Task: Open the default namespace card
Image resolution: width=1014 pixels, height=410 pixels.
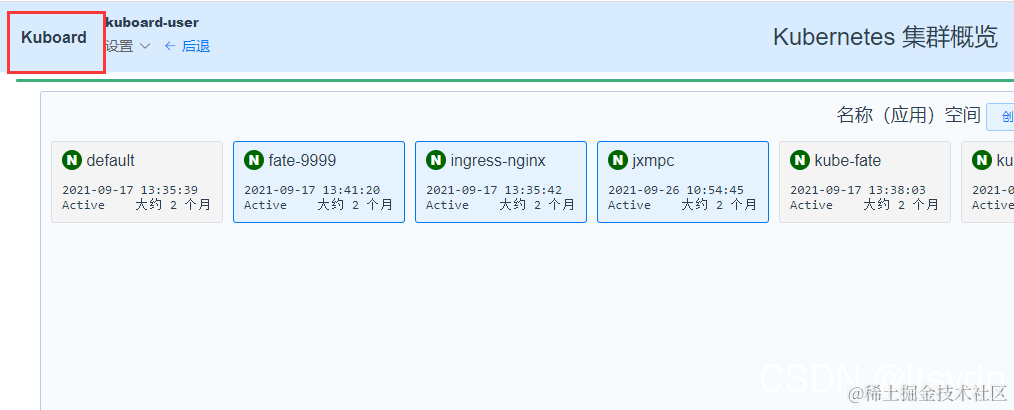Action: [x=137, y=182]
